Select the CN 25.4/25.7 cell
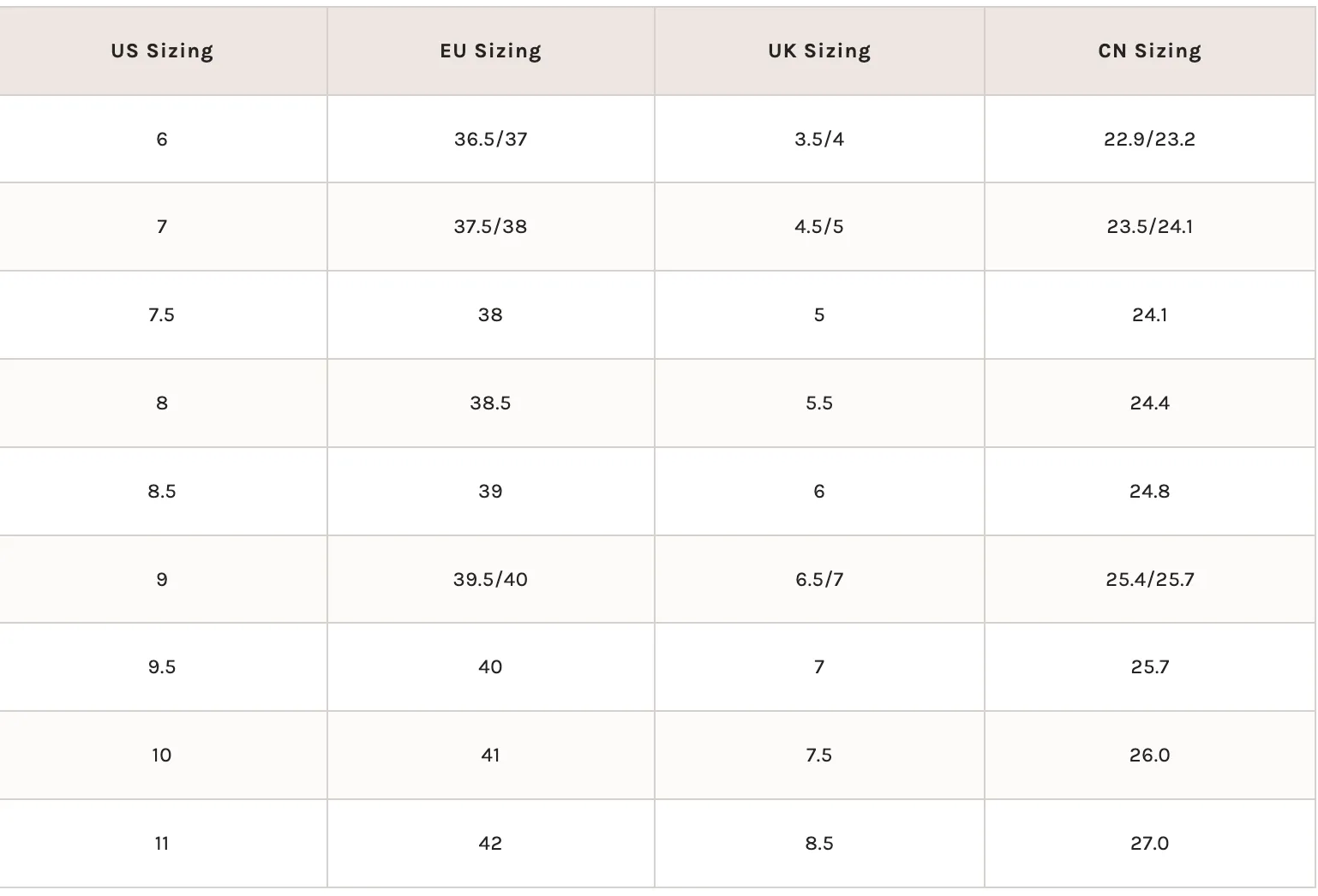The height and width of the screenshot is (896, 1318). [x=1150, y=580]
